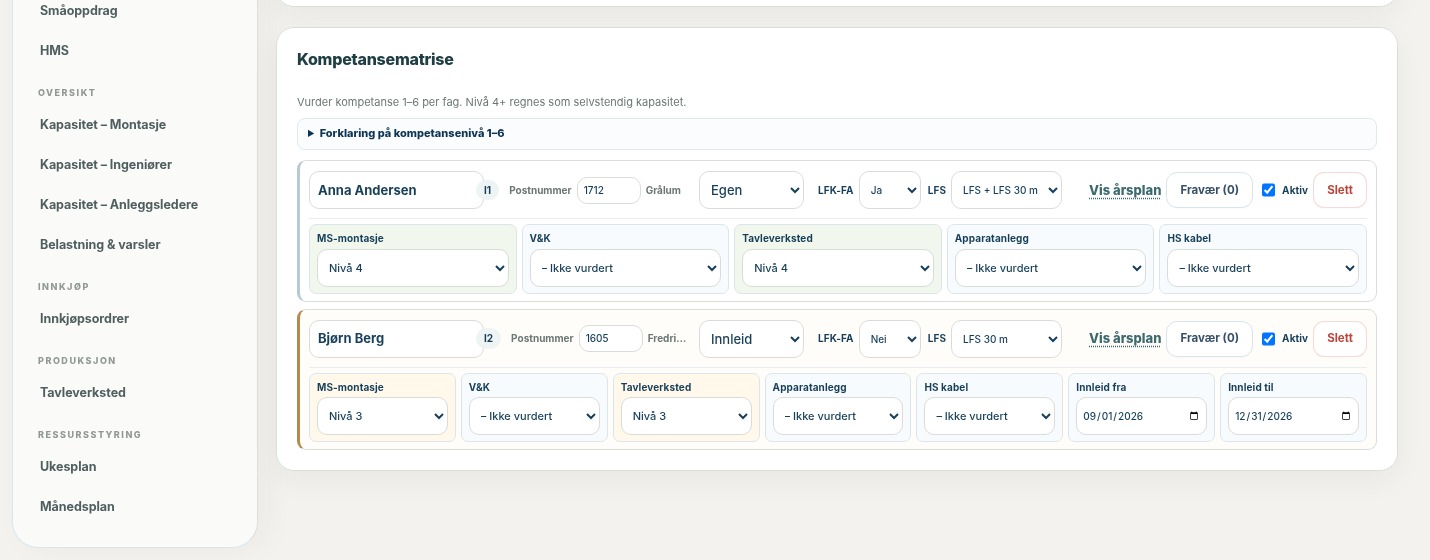The height and width of the screenshot is (560, 1430).
Task: Open Anna Andersen's Tavleverksted level dropdown
Action: coord(838,268)
